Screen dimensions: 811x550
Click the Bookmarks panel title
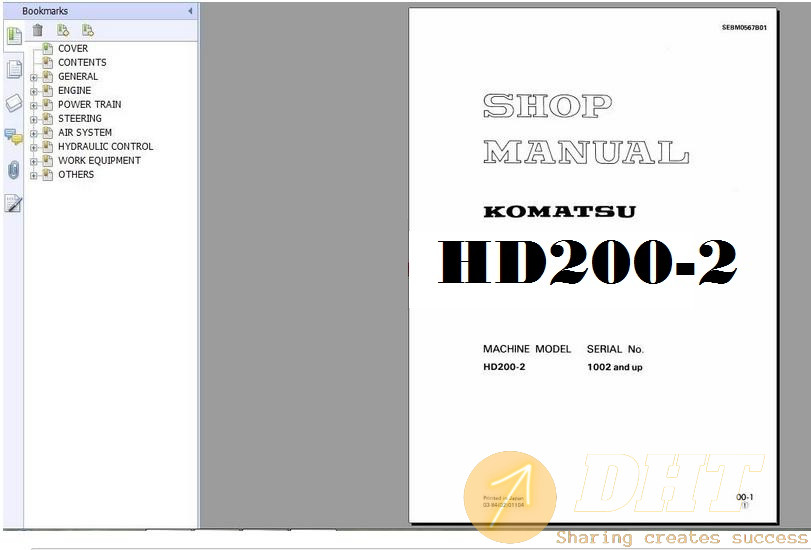pyautogui.click(x=45, y=11)
